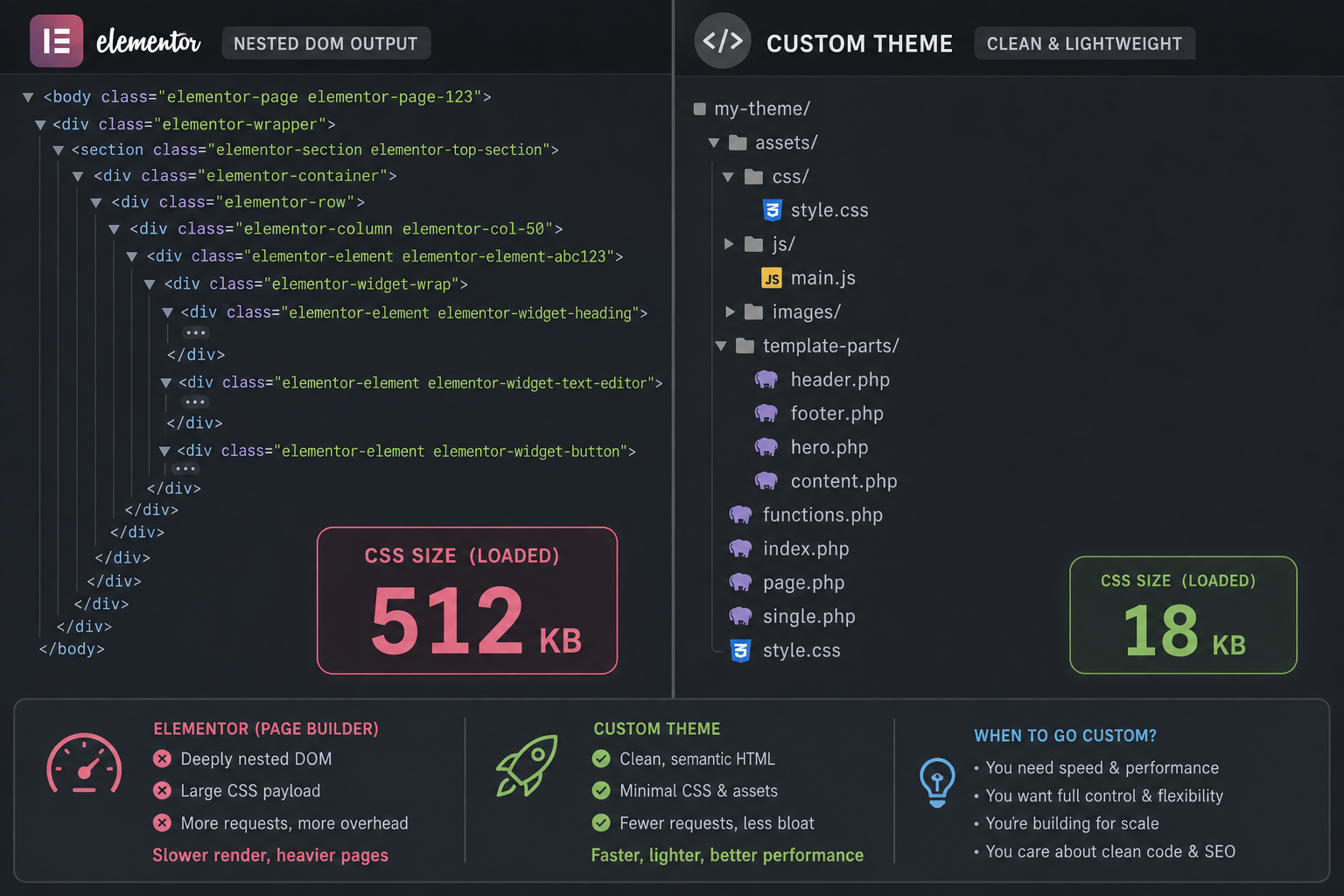Image resolution: width=1344 pixels, height=896 pixels.
Task: Click the blue lightbulb icon
Action: 937,781
